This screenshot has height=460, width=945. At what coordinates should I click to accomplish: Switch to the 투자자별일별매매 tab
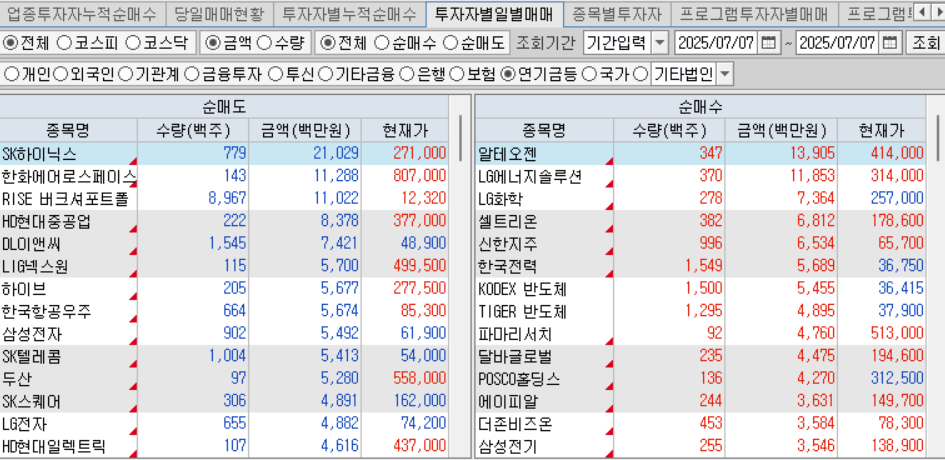click(x=494, y=13)
